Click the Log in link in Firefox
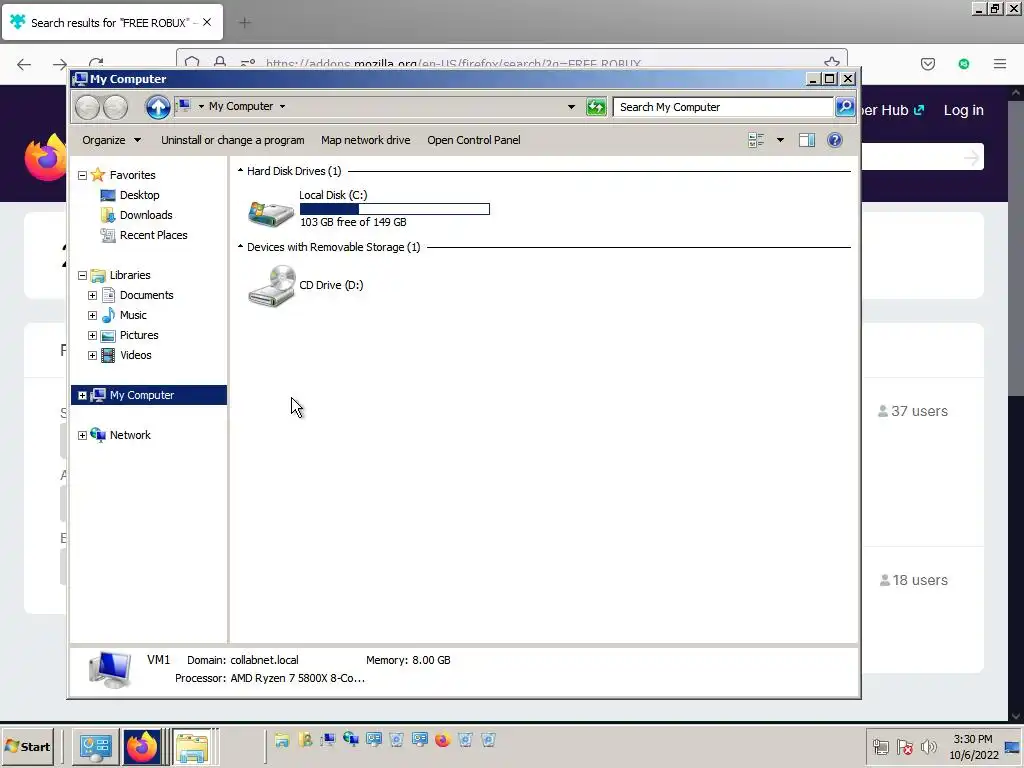This screenshot has height=768, width=1024. click(x=963, y=110)
